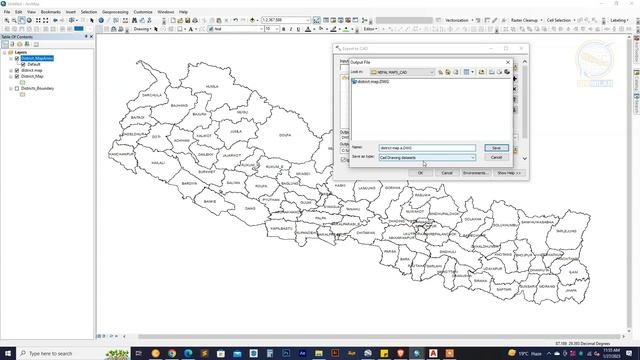This screenshot has width=640, height=360.
Task: Expand the Districts_Boundary layer node
Action: coord(11,88)
